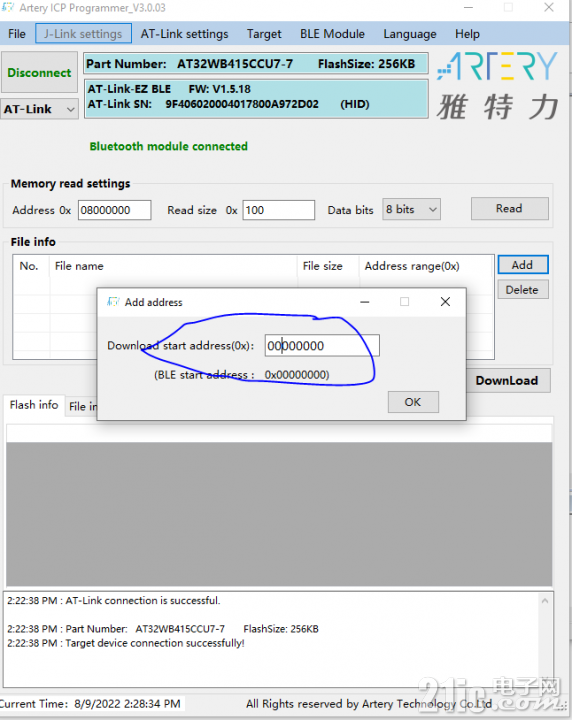The image size is (572, 720).
Task: Click the DownLoad button
Action: [x=507, y=380]
